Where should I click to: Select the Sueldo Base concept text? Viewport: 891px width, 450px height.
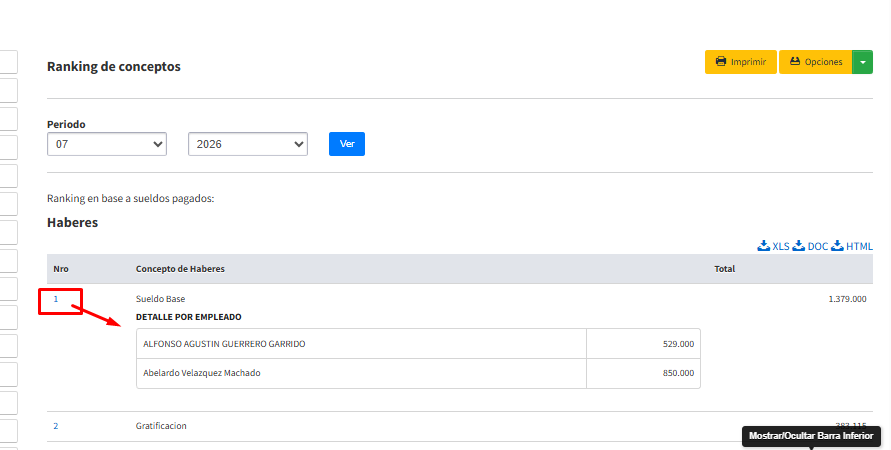pyautogui.click(x=160, y=299)
